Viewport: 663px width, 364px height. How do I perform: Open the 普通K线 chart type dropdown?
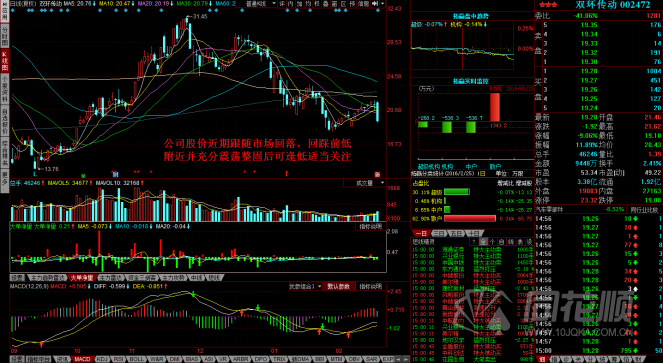point(261,3)
